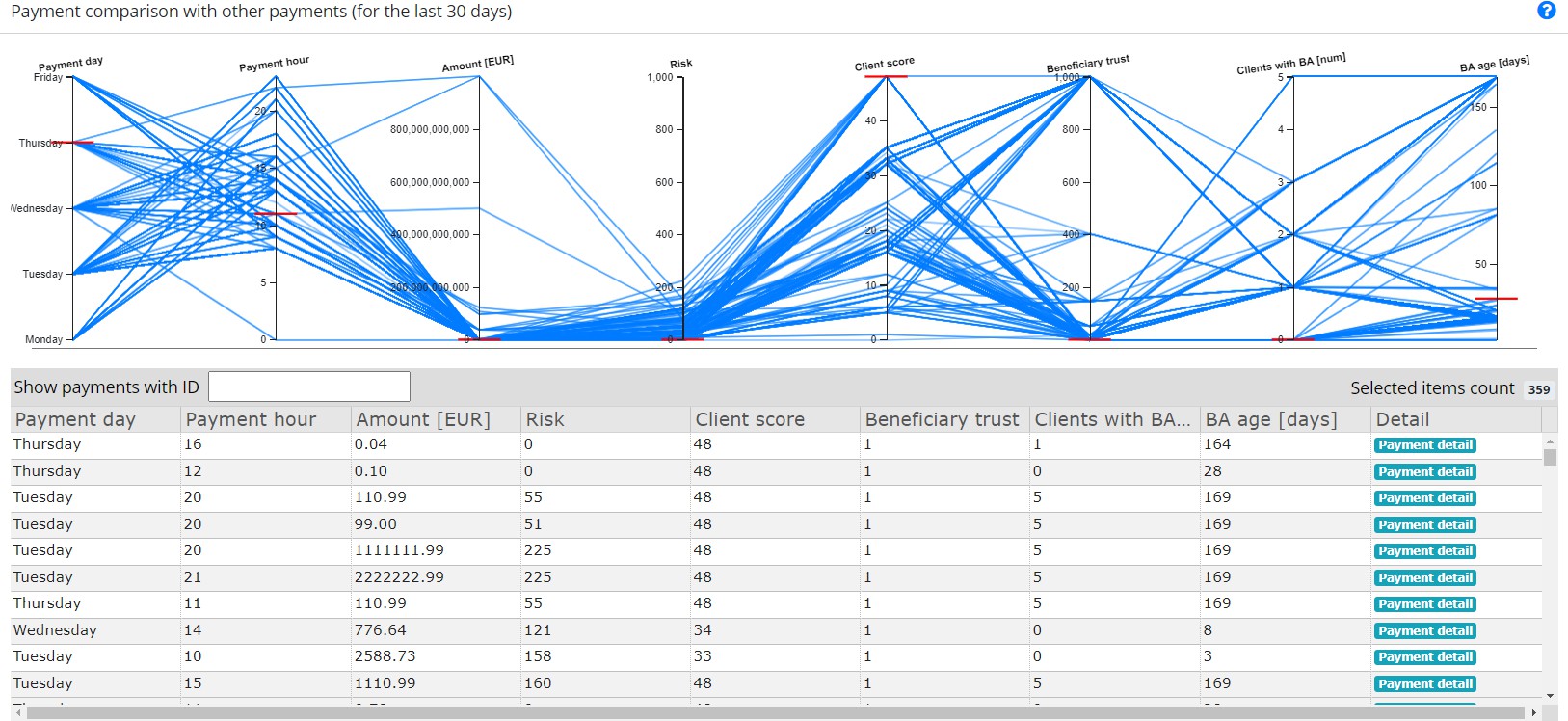Click the Amount [EUR] axis label in chart
Screen dimensions: 1568x721
tap(478, 64)
